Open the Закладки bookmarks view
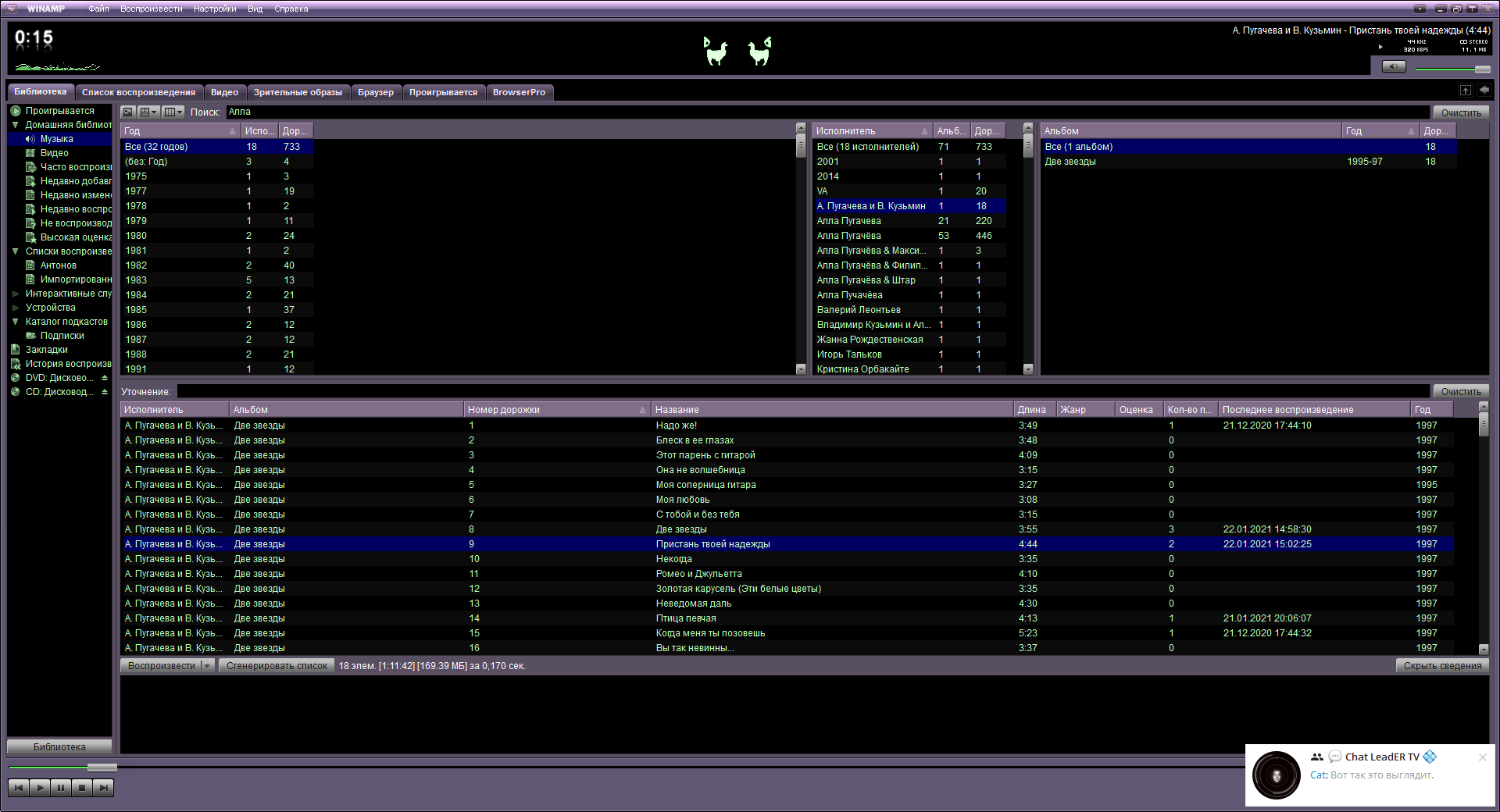 tap(46, 350)
